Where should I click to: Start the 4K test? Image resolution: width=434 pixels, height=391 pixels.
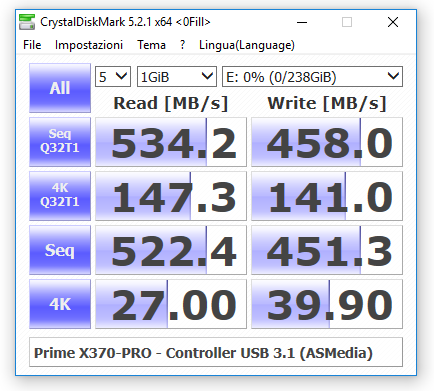pos(60,304)
